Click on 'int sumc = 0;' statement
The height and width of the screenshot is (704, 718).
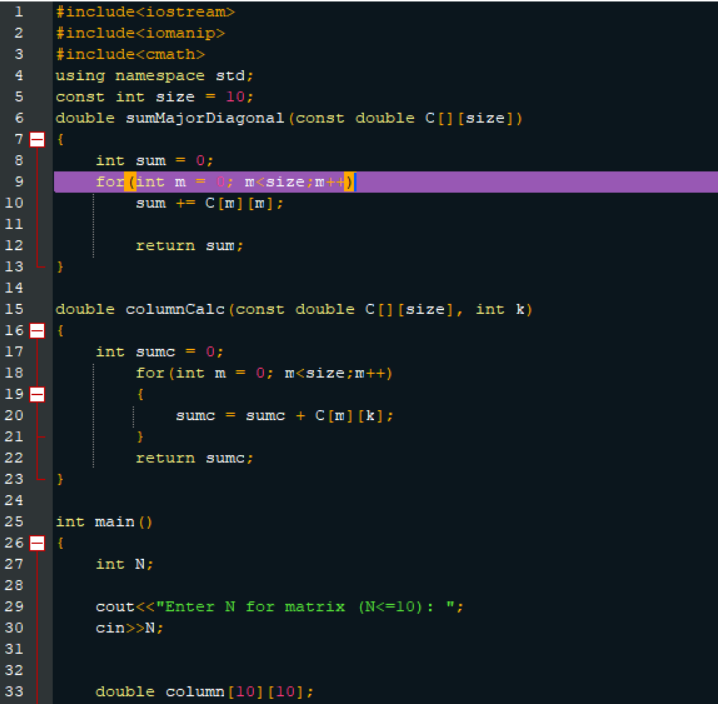160,352
